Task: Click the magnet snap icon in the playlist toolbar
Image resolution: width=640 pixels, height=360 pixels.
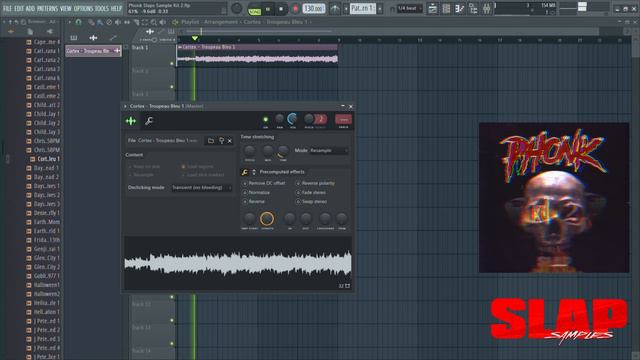Action: [x=78, y=22]
